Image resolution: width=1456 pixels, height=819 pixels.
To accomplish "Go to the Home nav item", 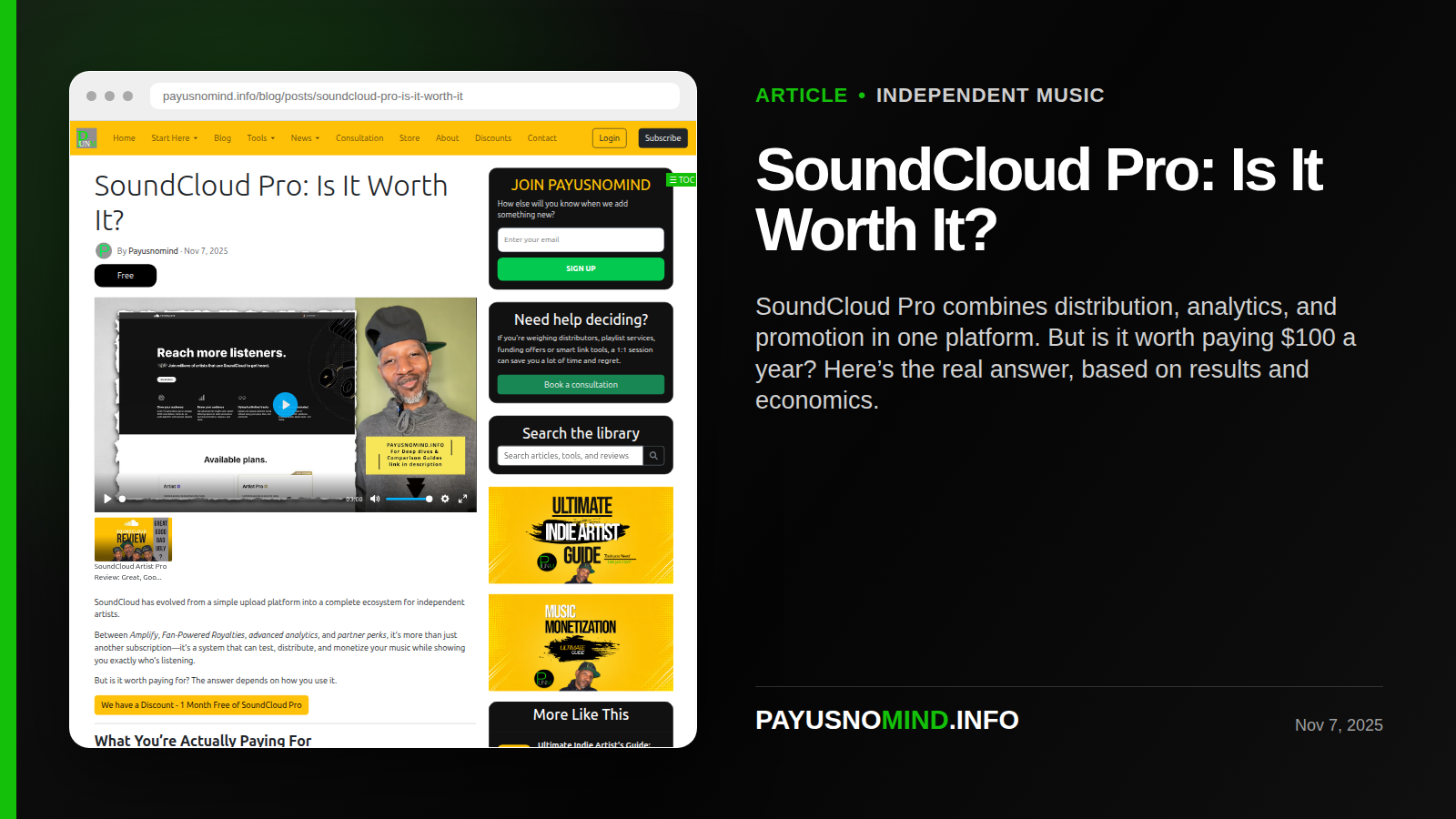I will click(x=124, y=138).
